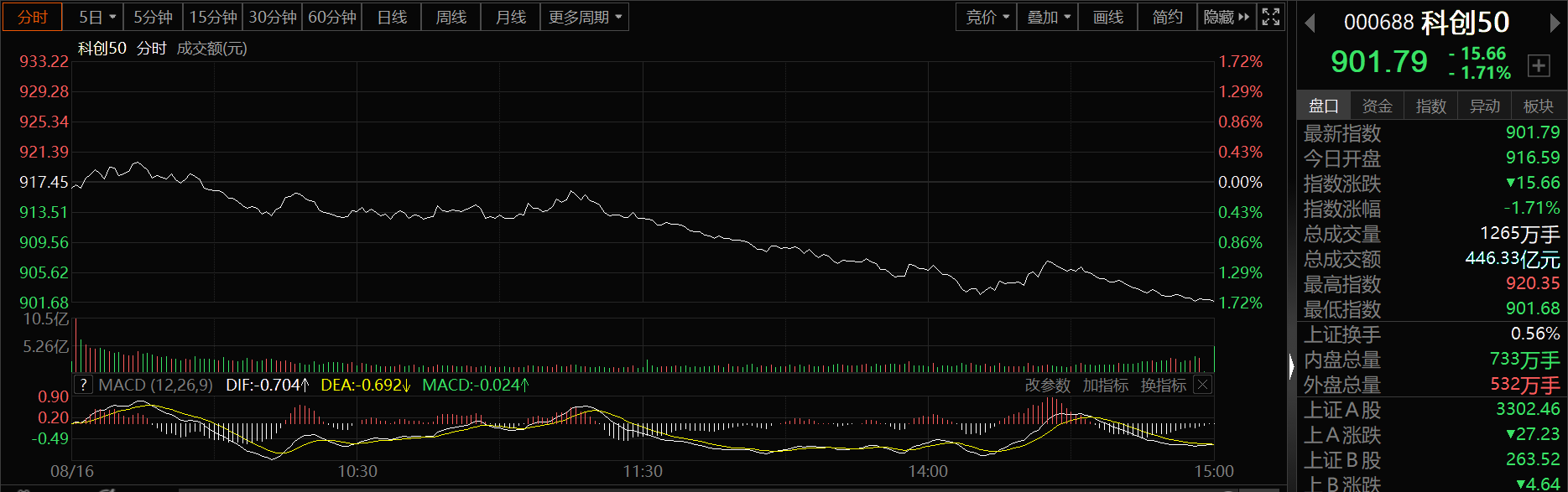
Task: Click the fullscreen expand chart icon
Action: (1271, 17)
